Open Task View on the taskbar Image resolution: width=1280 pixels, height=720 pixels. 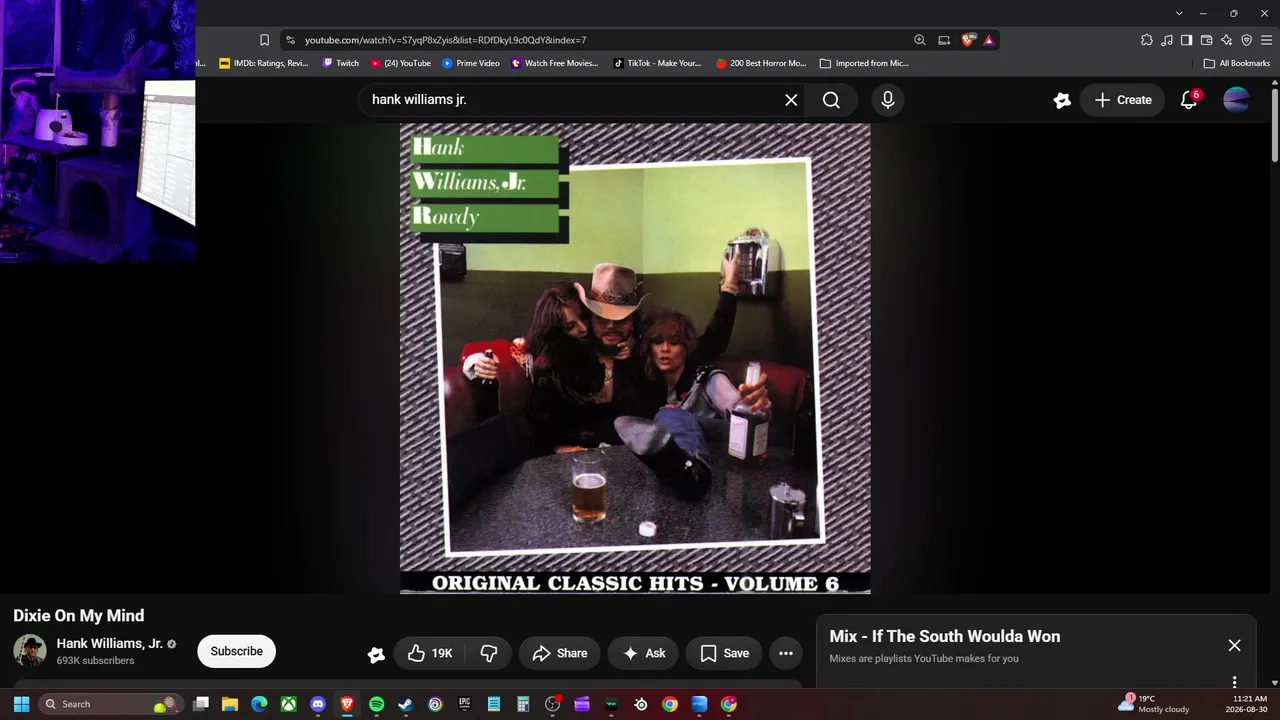[201, 704]
